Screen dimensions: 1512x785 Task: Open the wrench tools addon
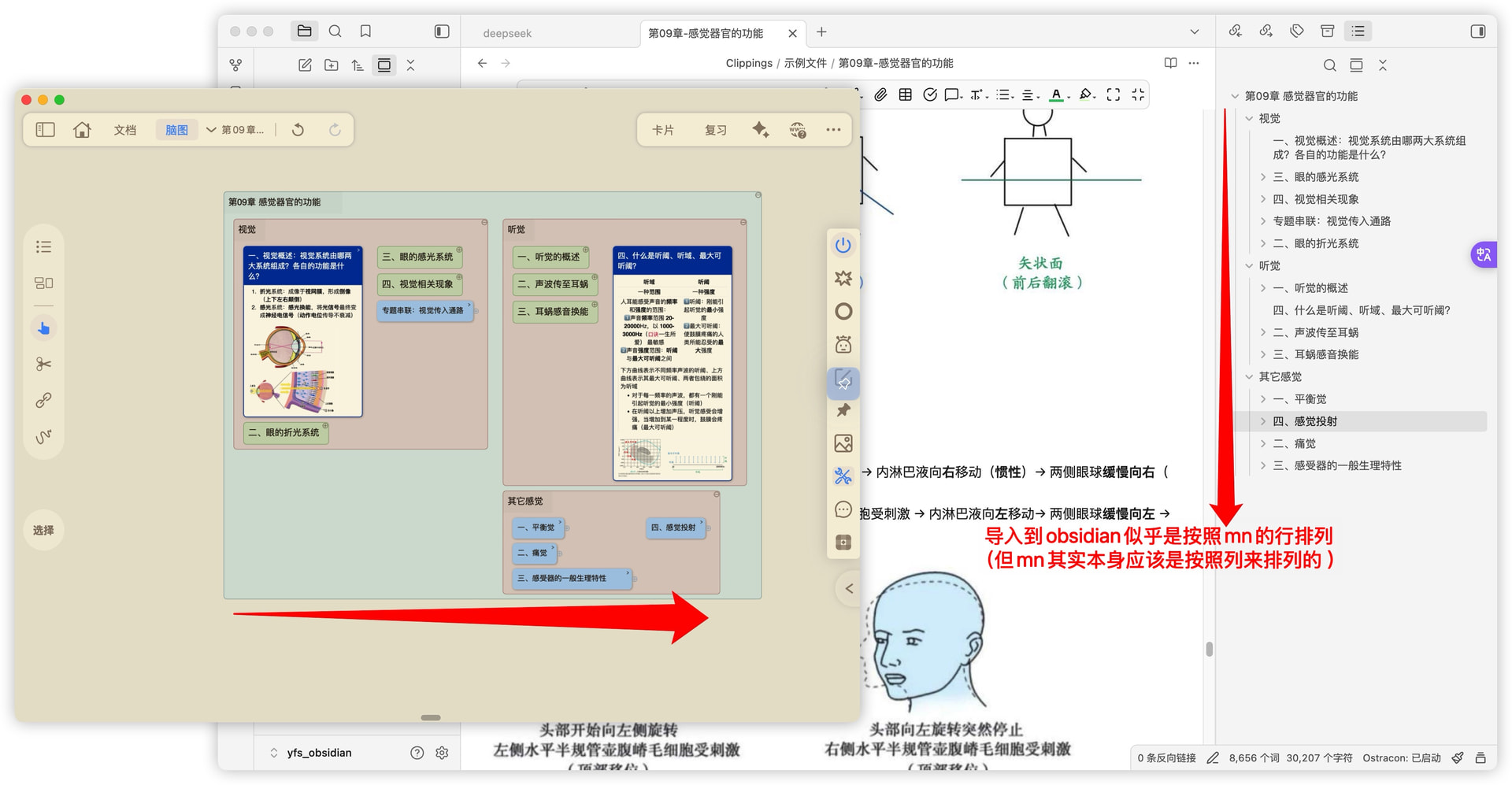click(x=843, y=476)
